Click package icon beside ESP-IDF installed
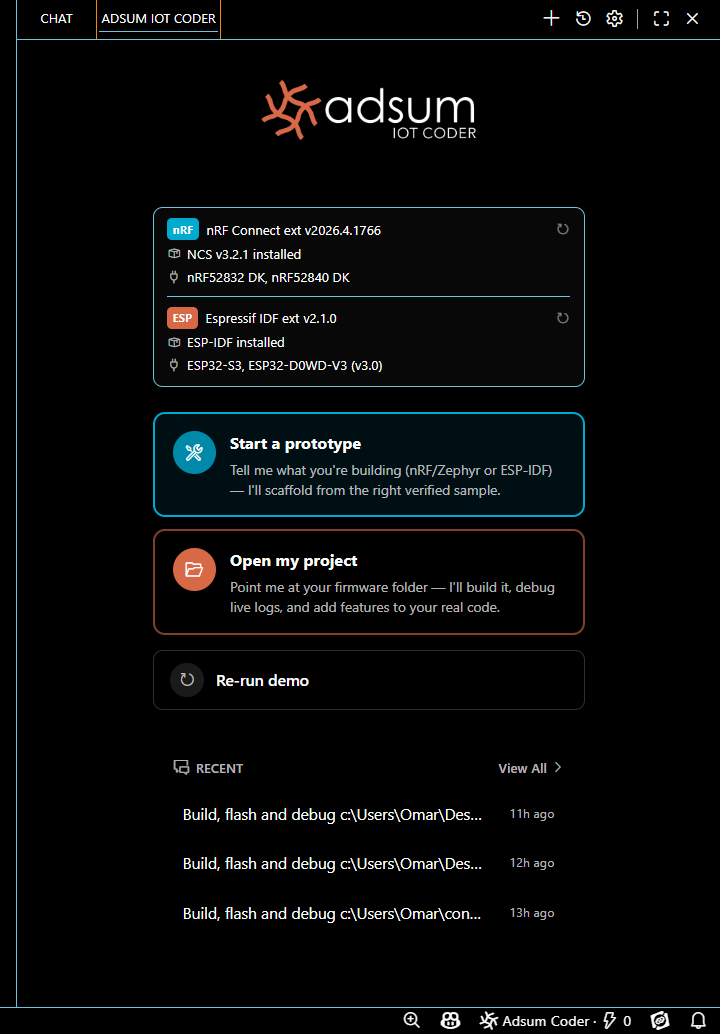 (174, 342)
